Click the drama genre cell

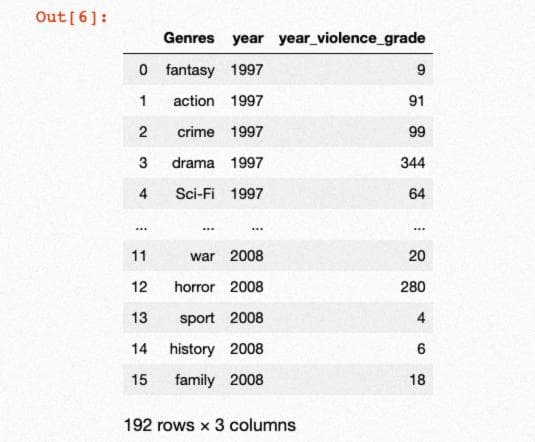pyautogui.click(x=193, y=163)
